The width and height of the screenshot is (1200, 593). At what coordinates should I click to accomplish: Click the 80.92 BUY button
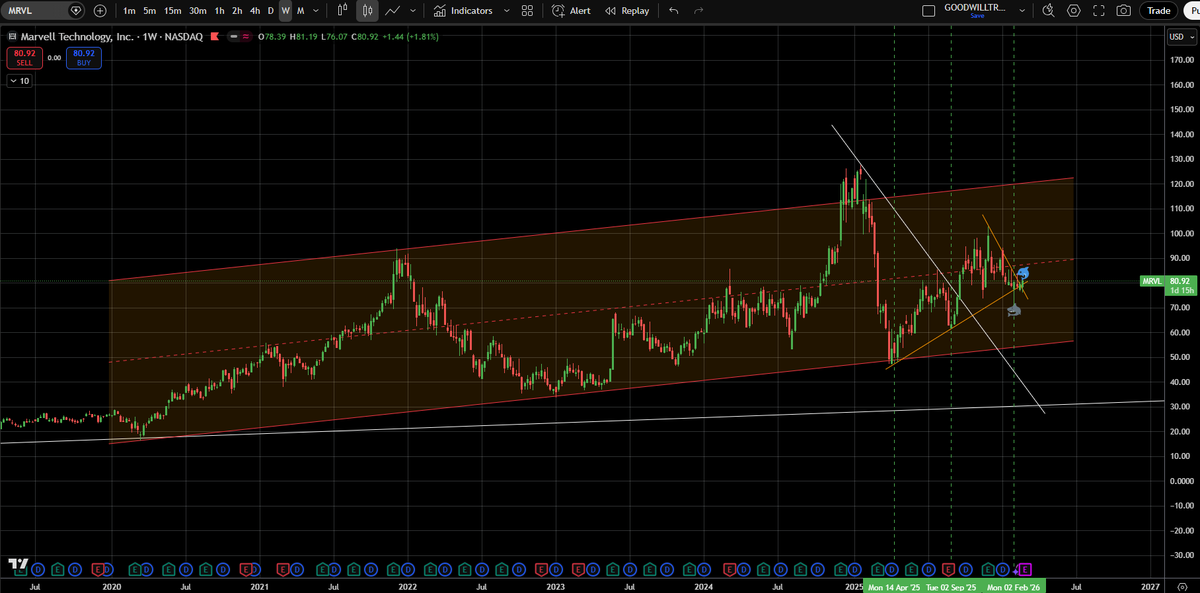tap(84, 57)
